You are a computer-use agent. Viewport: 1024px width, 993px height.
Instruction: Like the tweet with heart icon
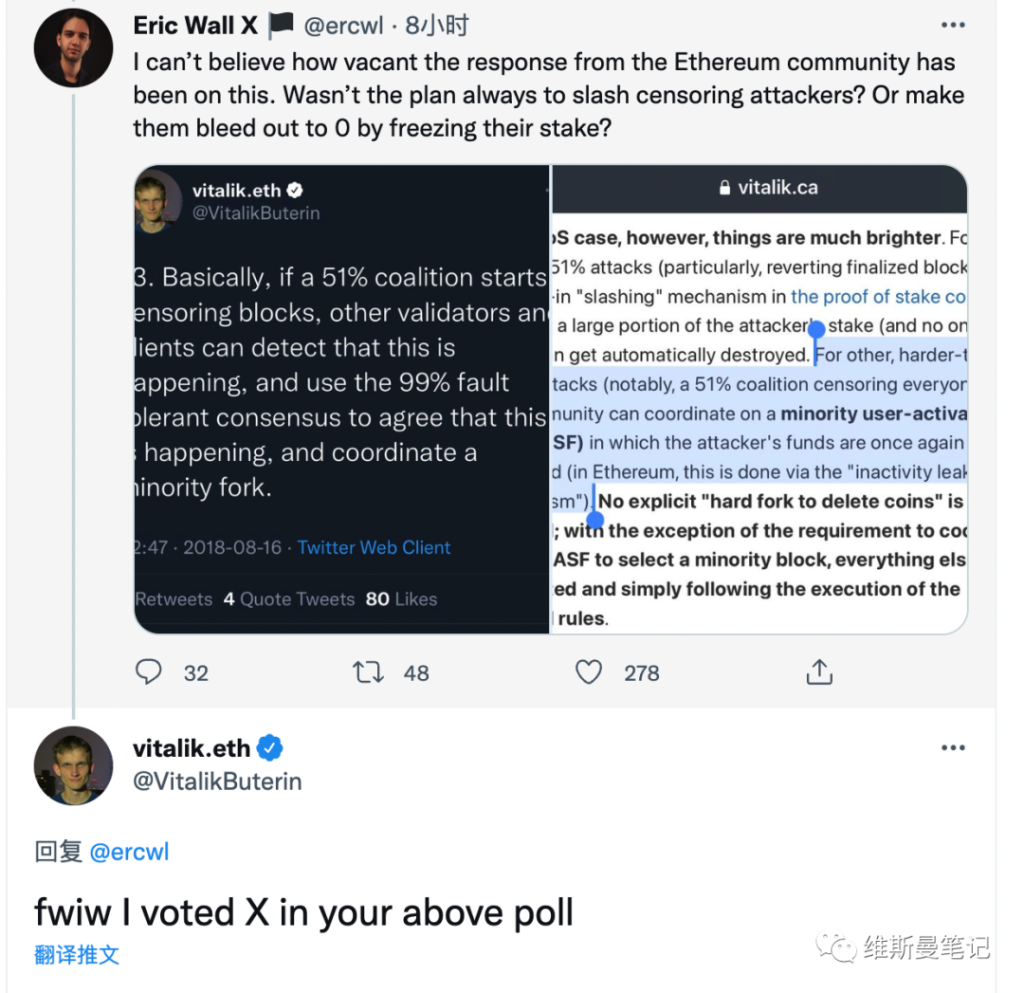pyautogui.click(x=588, y=672)
